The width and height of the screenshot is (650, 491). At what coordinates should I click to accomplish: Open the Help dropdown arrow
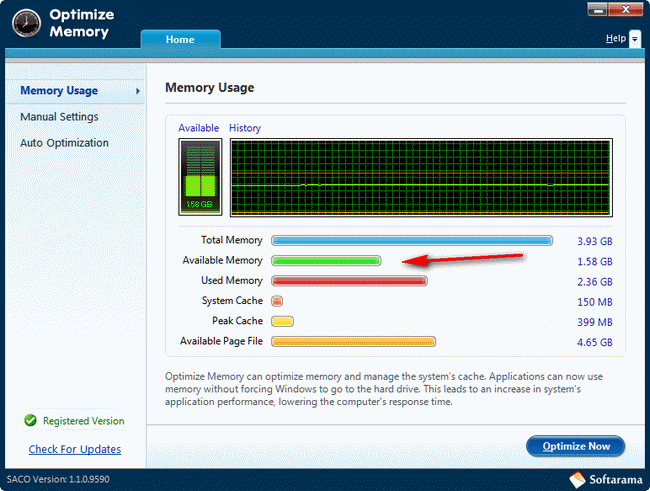coord(635,39)
